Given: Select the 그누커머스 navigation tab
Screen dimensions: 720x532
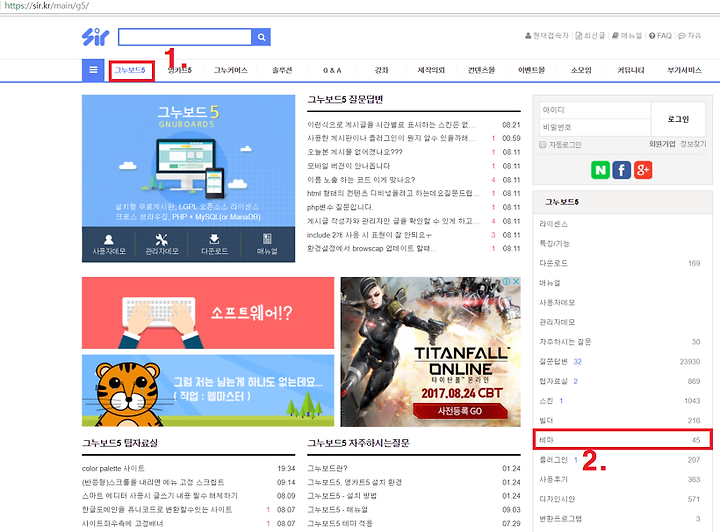Looking at the screenshot, I should point(231,70).
